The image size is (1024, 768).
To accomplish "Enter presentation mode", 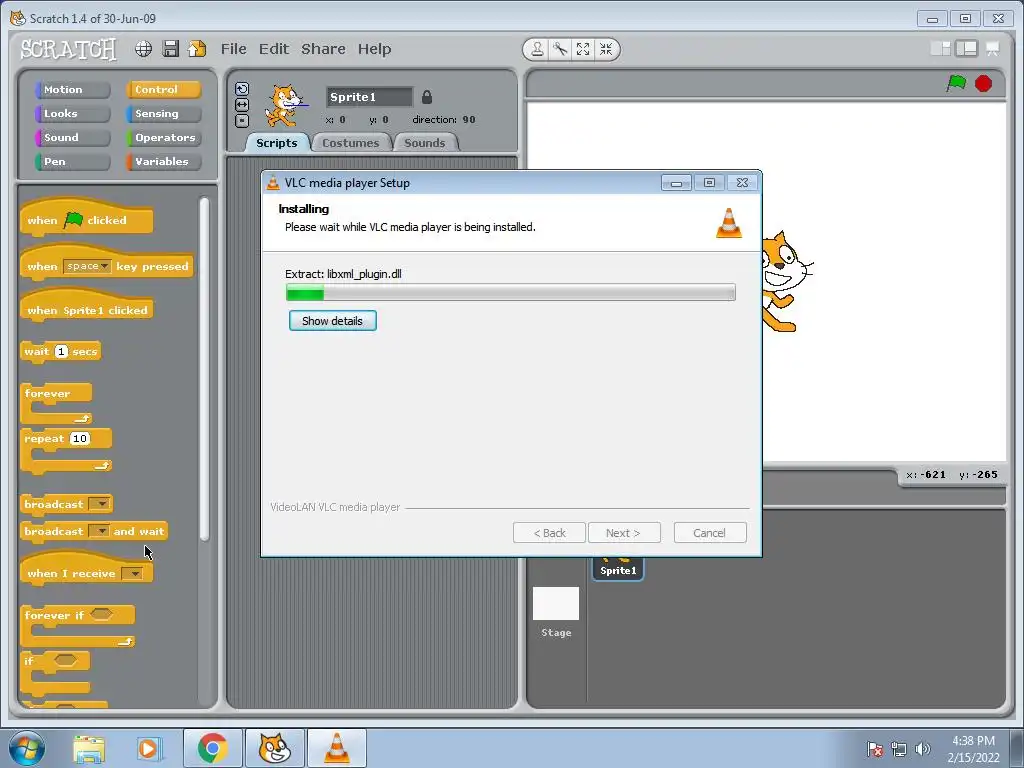I will point(993,48).
